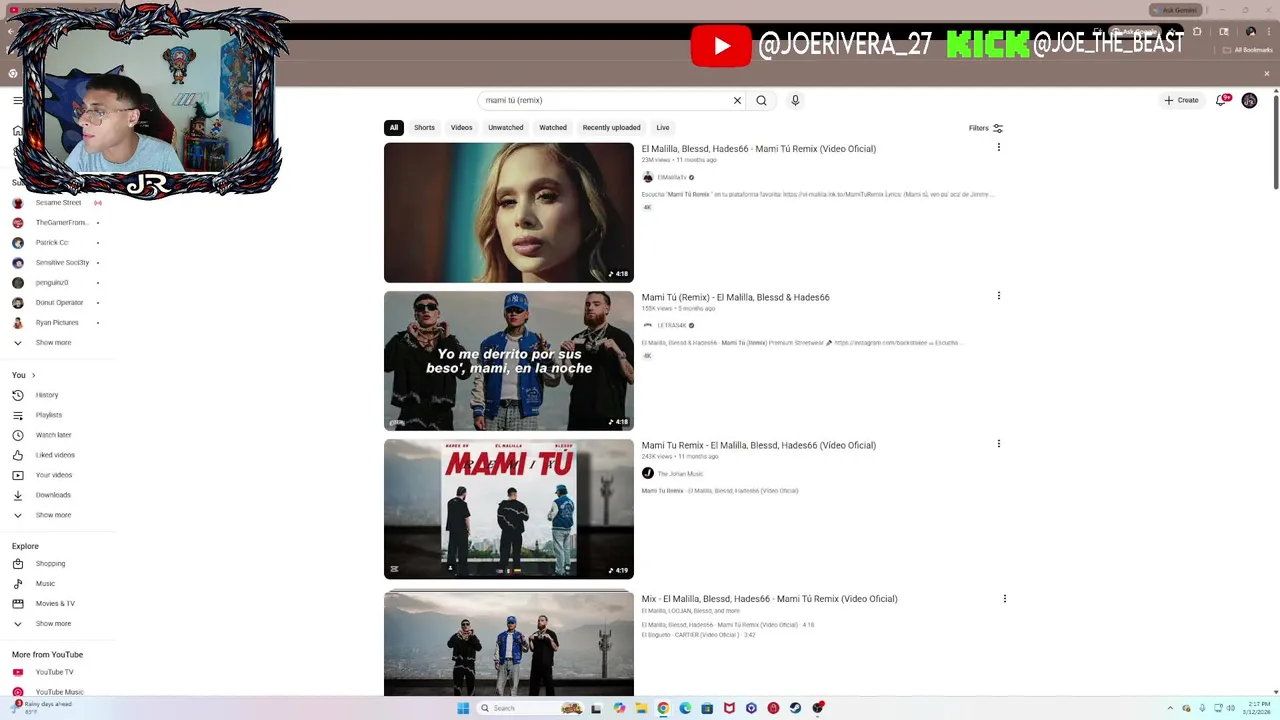1280x720 pixels.
Task: Open Google Chrome from the taskbar
Action: [663, 708]
